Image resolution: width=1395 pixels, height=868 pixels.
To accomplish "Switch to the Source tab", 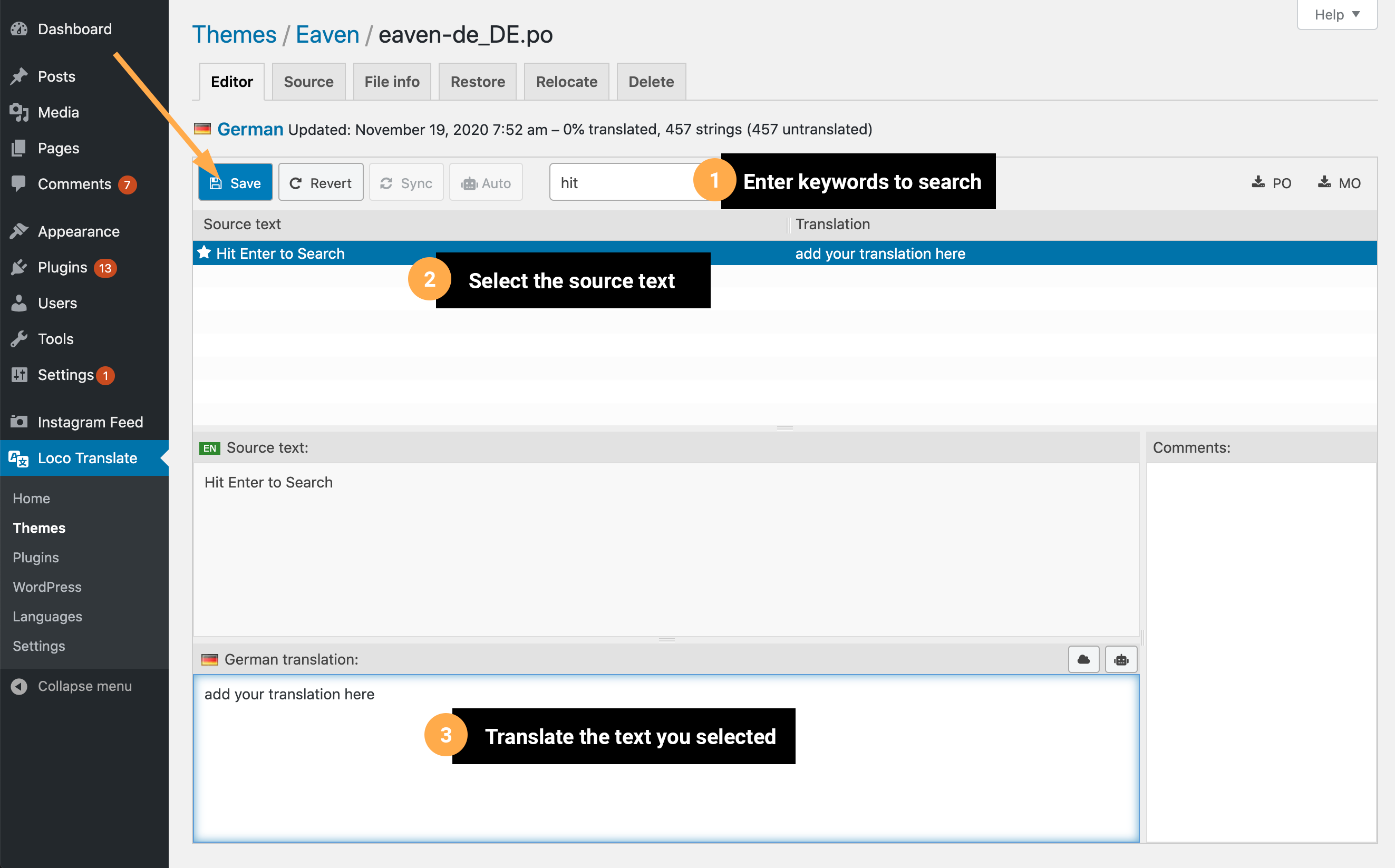I will [308, 82].
